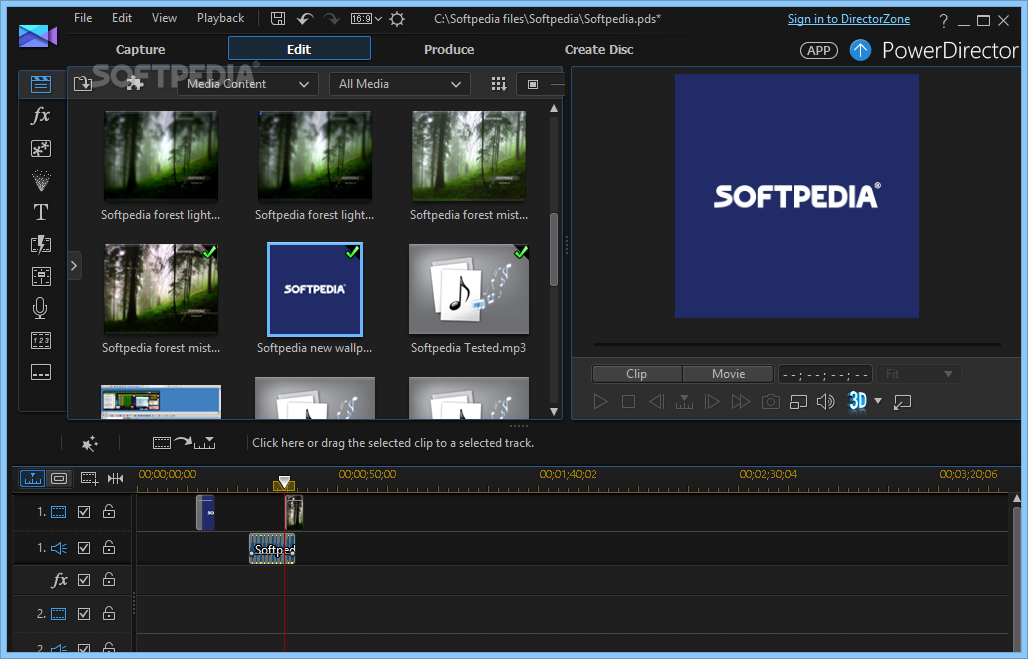This screenshot has width=1028, height=659.
Task: Uncheck video track 1 enable checkbox
Action: (84, 512)
